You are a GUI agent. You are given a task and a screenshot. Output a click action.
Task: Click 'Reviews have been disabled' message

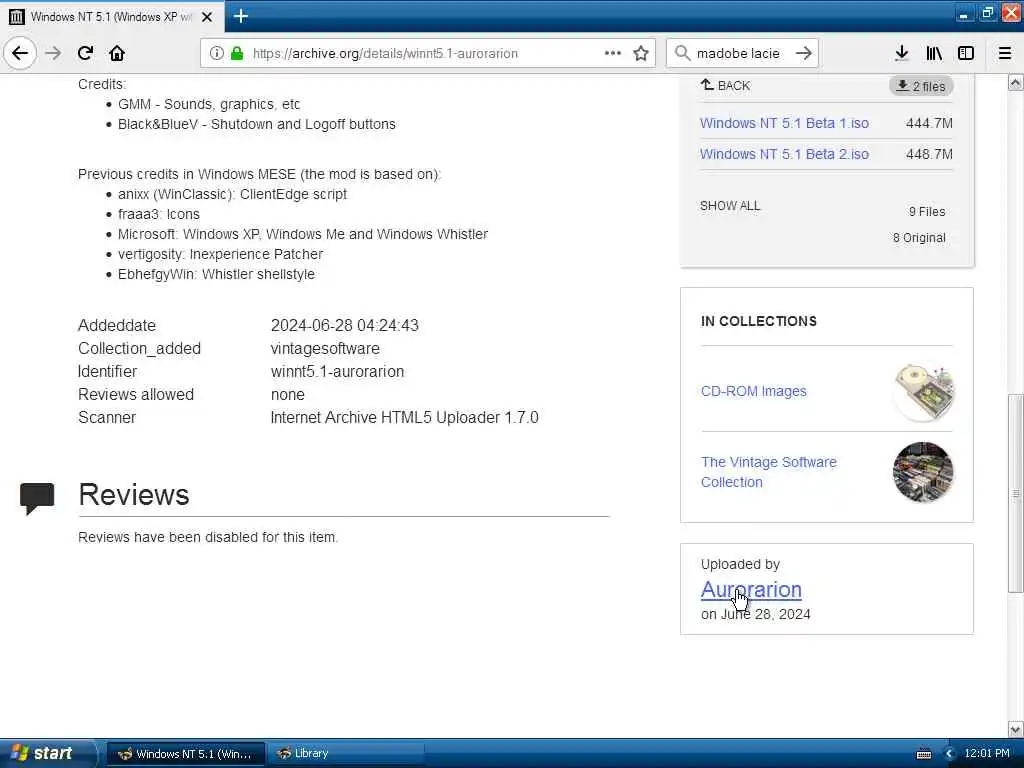pos(208,537)
